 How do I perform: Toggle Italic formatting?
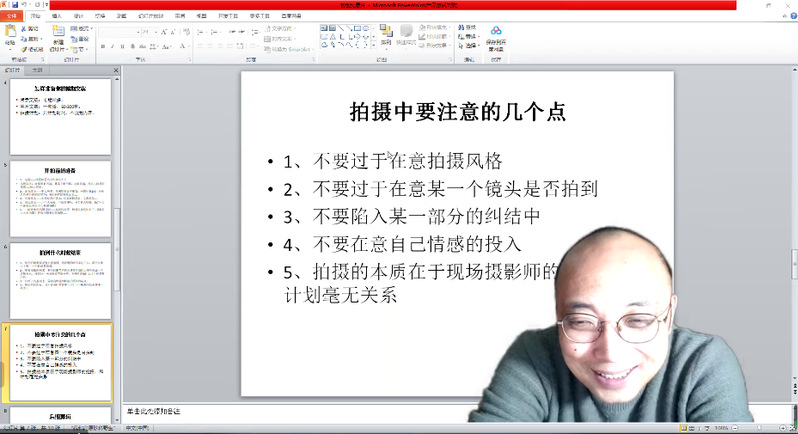tap(114, 46)
